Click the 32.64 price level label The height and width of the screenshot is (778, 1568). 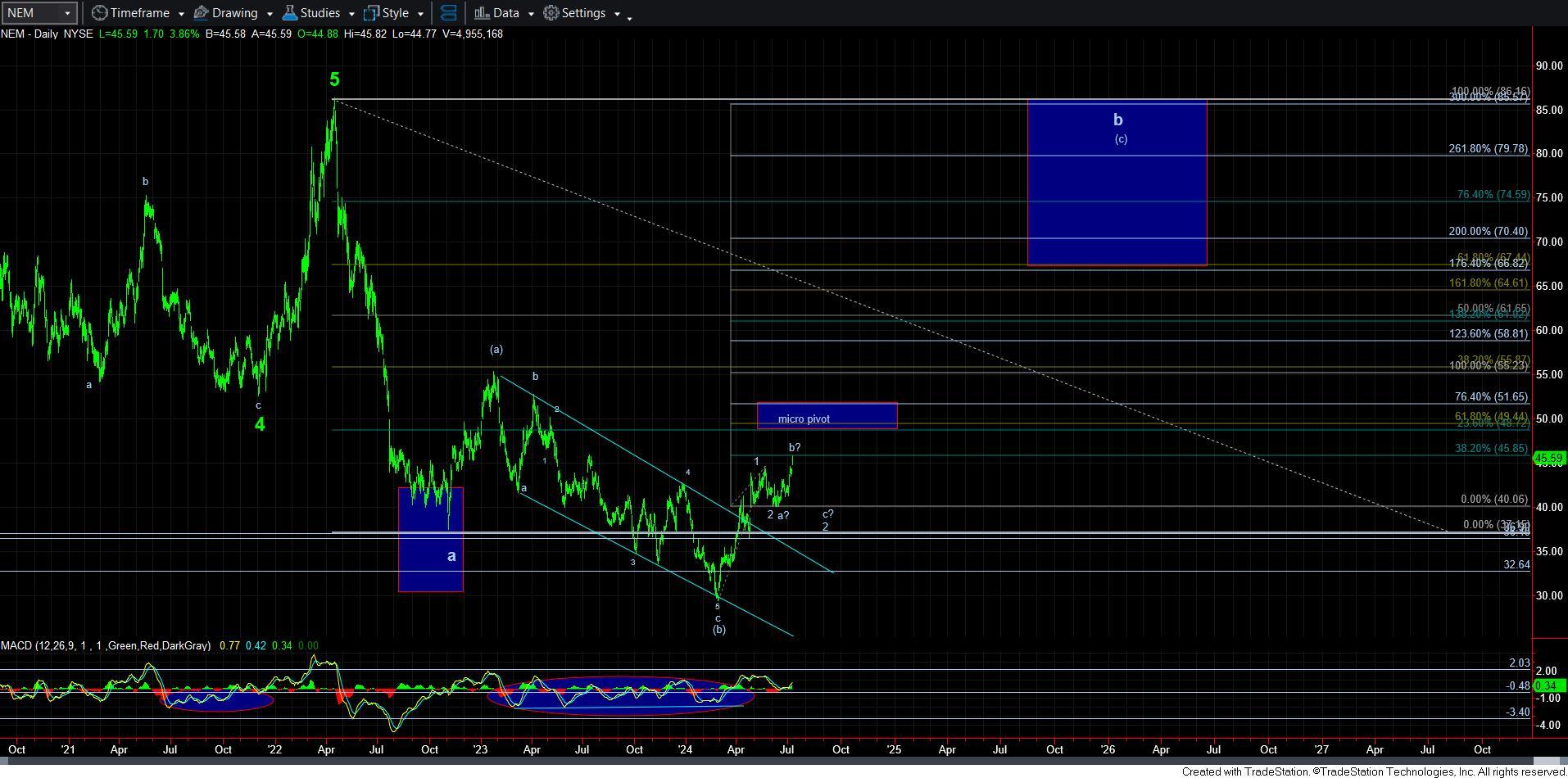click(1516, 565)
